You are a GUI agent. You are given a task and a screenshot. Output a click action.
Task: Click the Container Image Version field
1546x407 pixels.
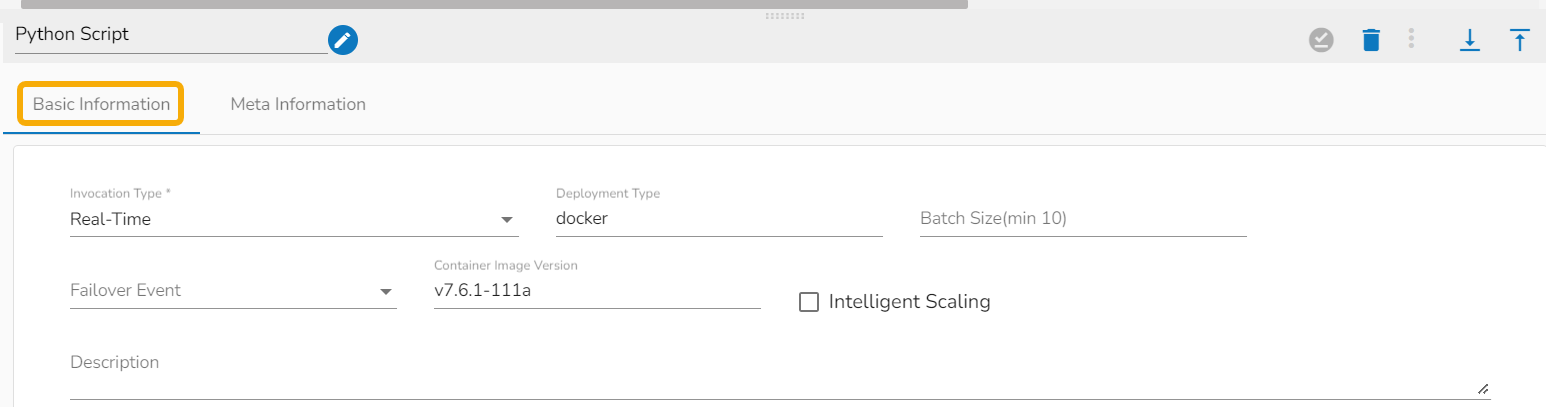pyautogui.click(x=596, y=291)
